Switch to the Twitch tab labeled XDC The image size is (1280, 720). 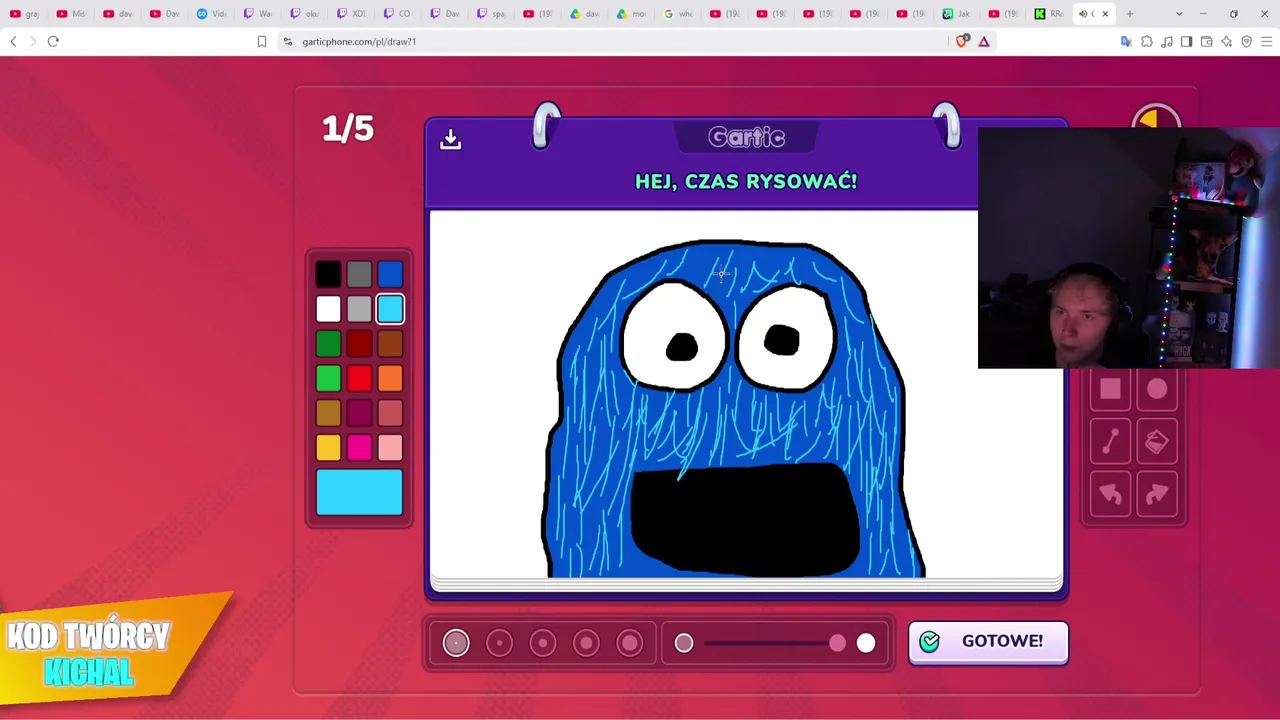click(x=351, y=14)
